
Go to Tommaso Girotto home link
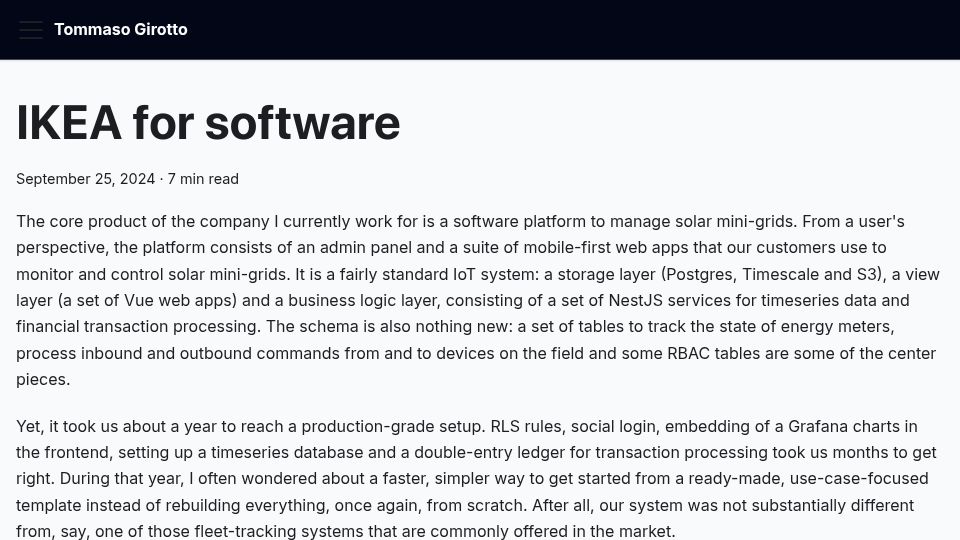(x=121, y=29)
